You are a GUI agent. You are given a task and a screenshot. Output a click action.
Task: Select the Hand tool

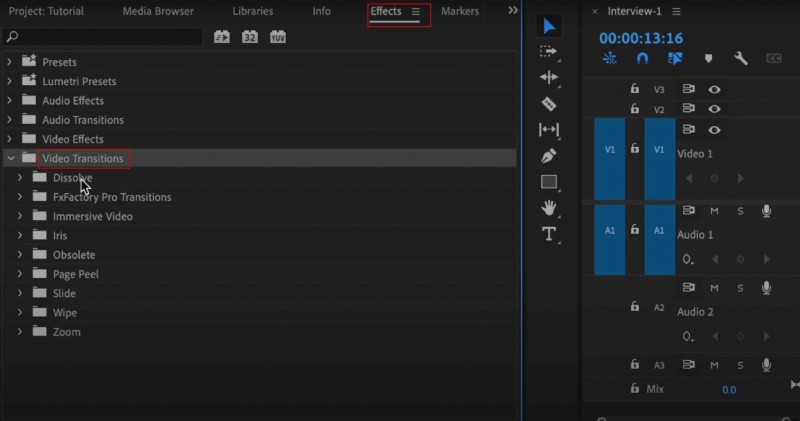pos(549,208)
